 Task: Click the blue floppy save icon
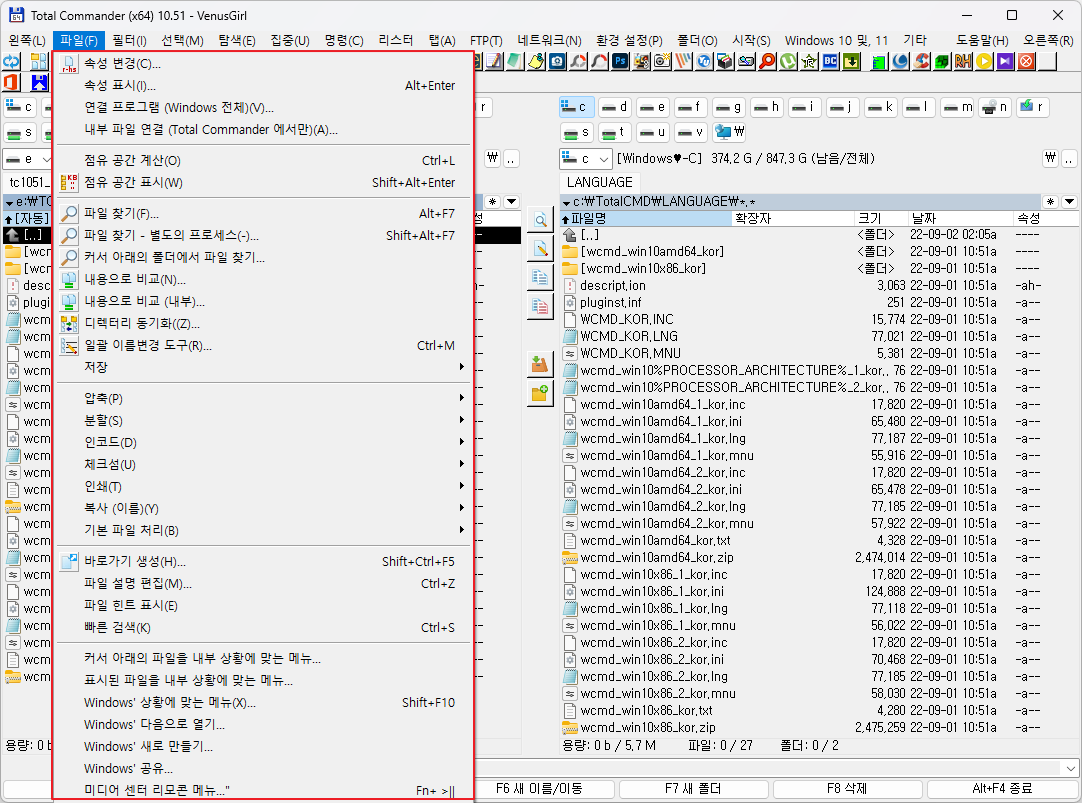(39, 83)
